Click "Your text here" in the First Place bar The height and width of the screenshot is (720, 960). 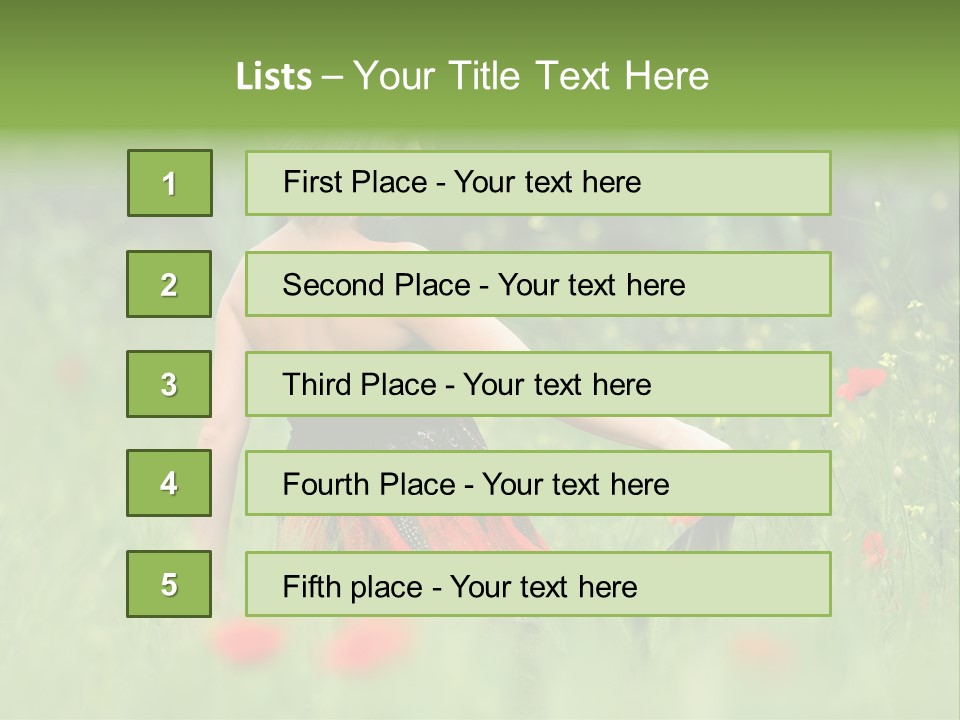[547, 182]
